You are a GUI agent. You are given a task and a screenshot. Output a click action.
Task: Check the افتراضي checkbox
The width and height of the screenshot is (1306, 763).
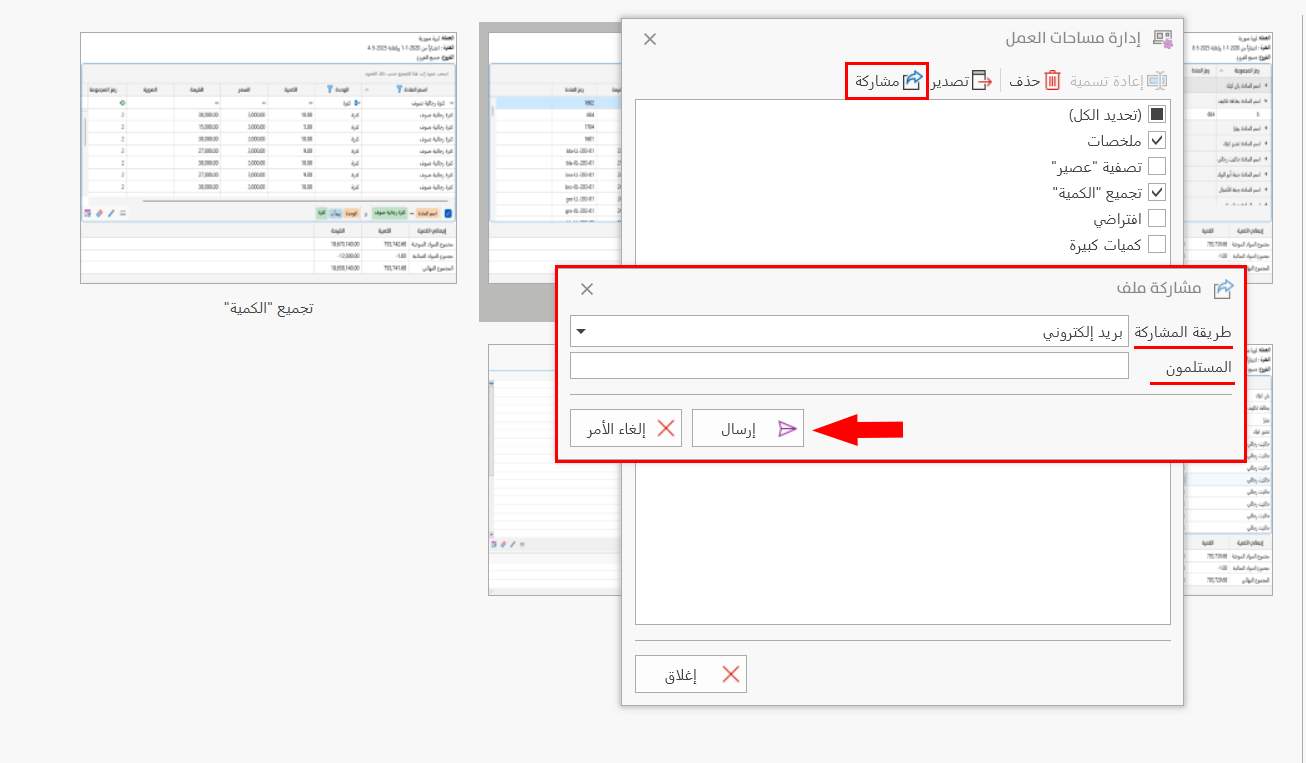(x=1156, y=219)
